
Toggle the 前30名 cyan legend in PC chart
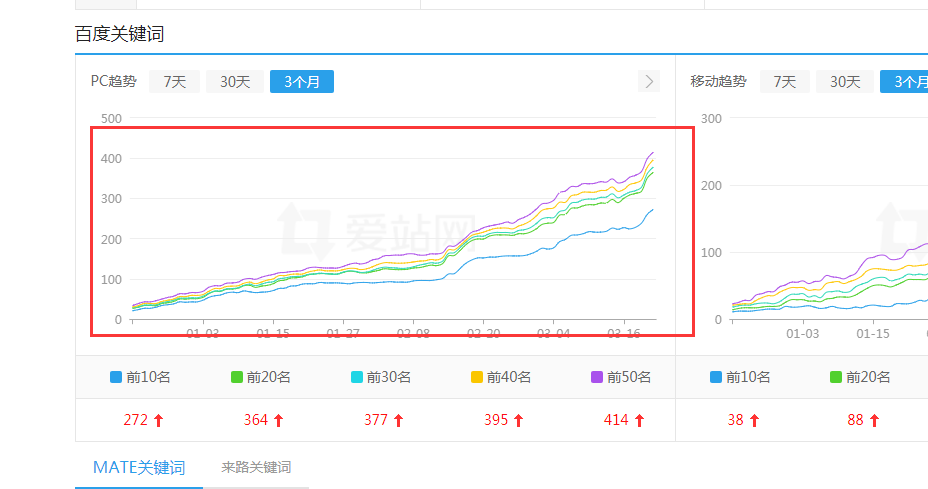380,377
